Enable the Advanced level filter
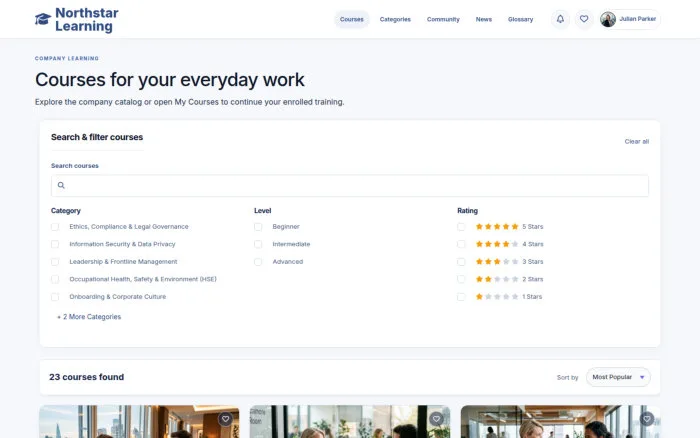The image size is (700, 438). click(258, 262)
